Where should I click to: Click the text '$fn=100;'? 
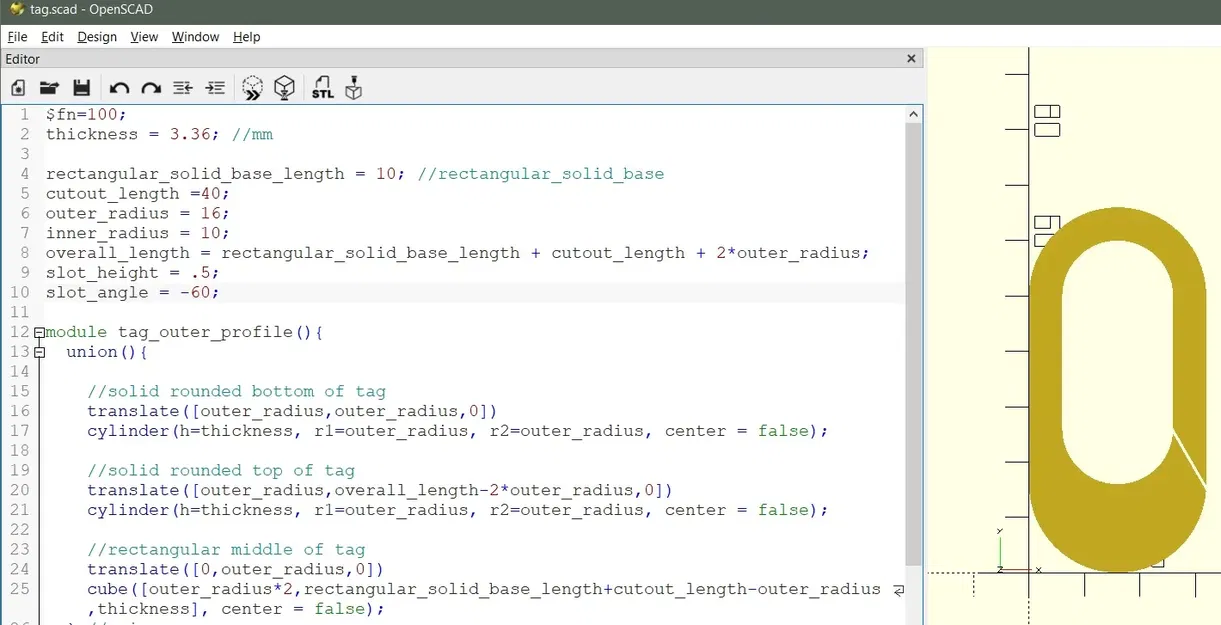tap(86, 114)
